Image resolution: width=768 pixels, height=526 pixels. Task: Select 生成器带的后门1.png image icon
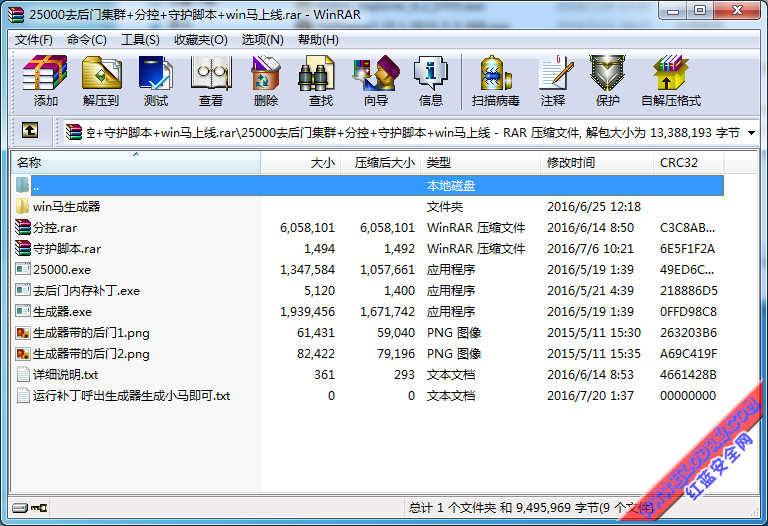(23, 333)
